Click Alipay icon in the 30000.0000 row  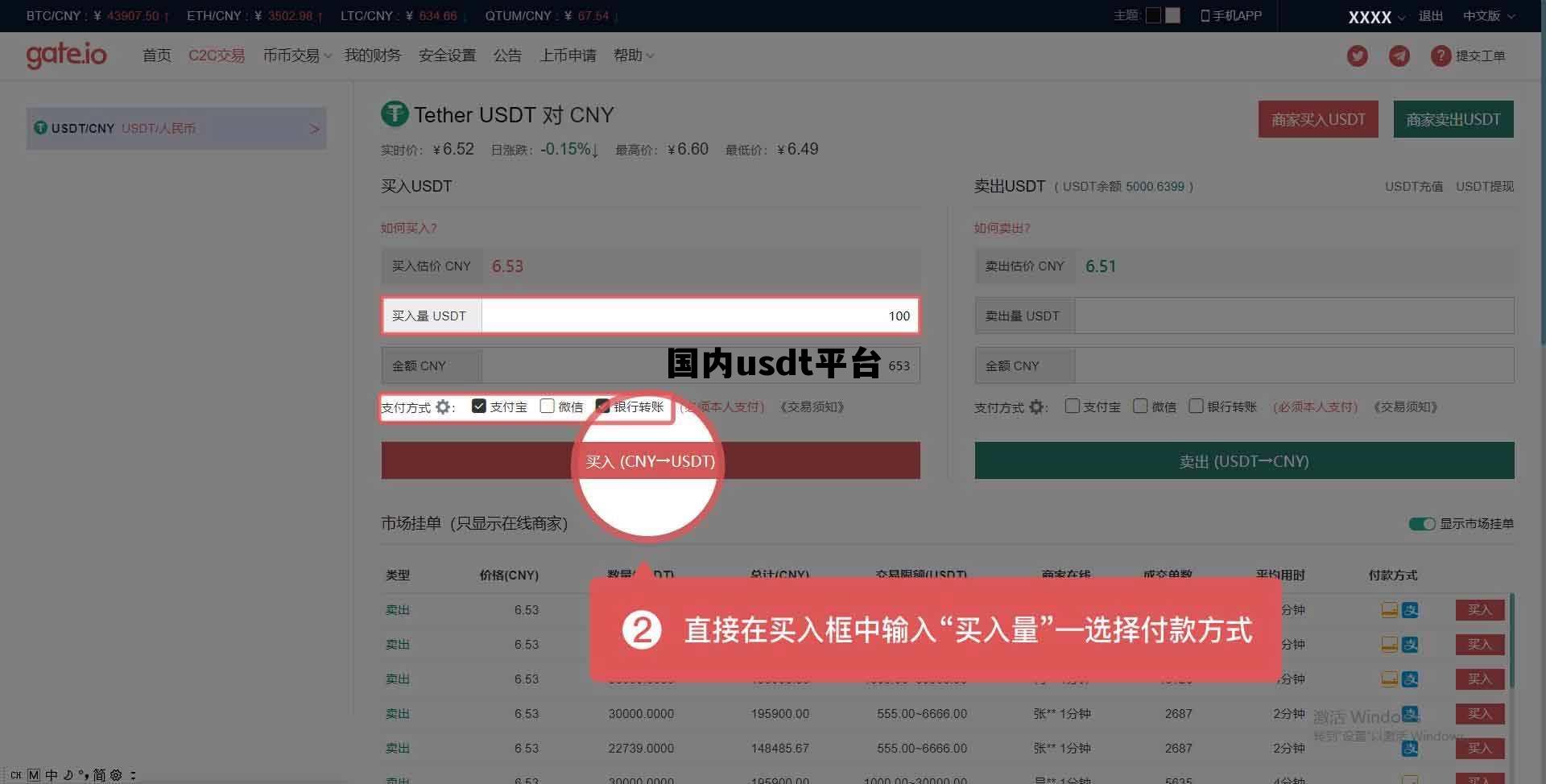(x=1410, y=713)
